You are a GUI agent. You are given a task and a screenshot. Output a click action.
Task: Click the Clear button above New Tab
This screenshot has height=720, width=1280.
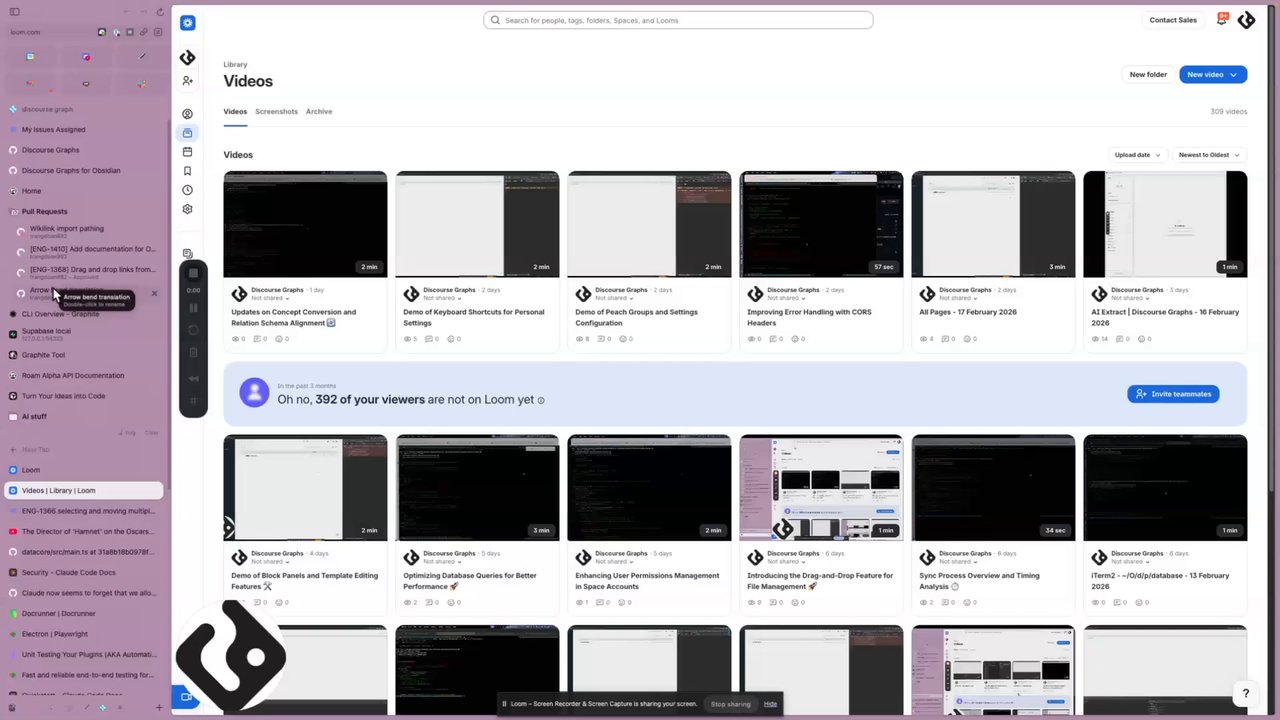[x=152, y=433]
